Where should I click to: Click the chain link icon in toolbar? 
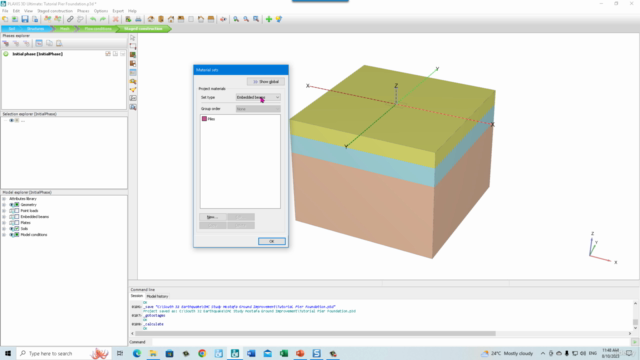70,19
